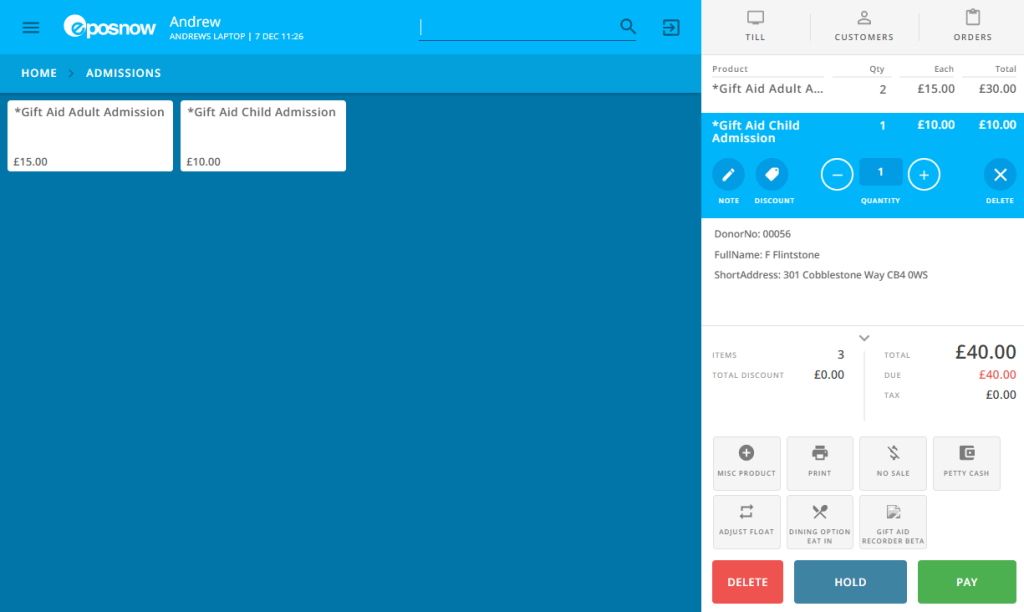
Task: Apply discount using tag icon
Action: click(x=771, y=175)
